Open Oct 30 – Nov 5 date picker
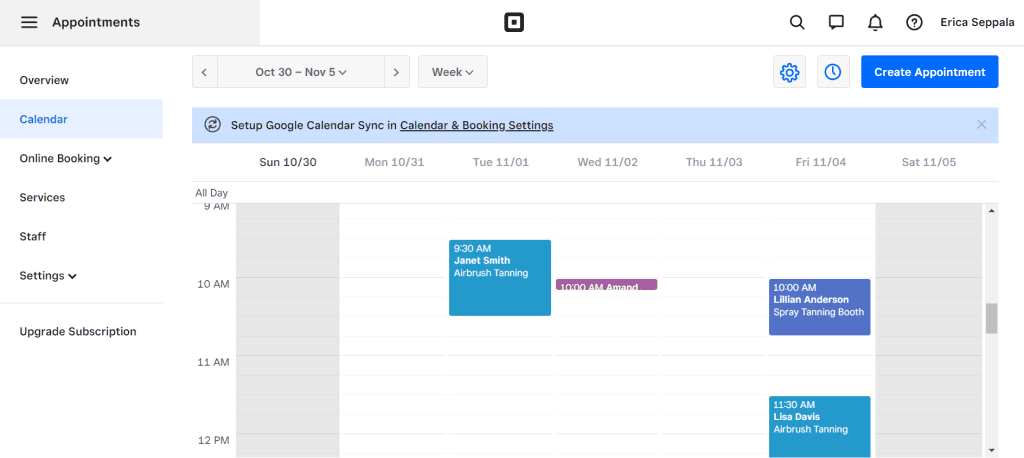 300,72
